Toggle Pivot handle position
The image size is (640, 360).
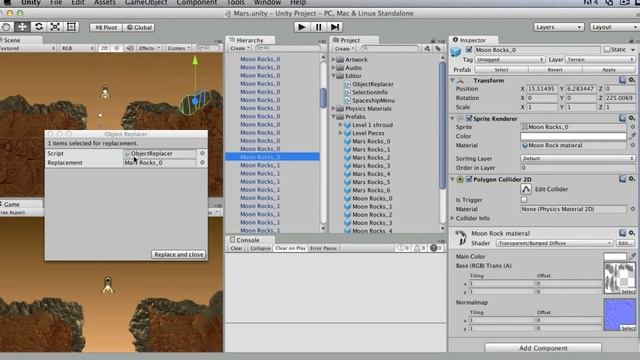point(106,27)
